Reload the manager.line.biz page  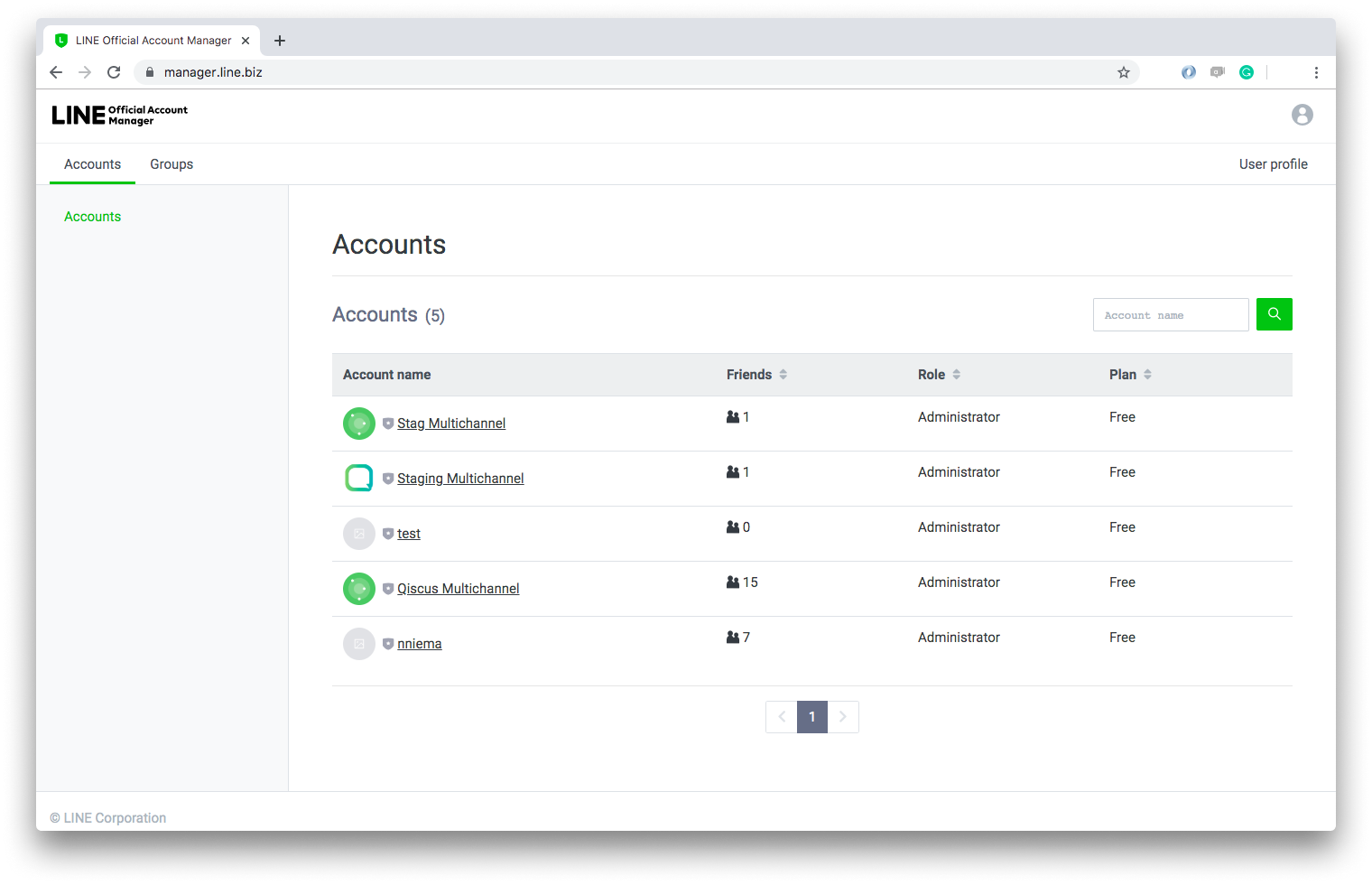[x=114, y=72]
